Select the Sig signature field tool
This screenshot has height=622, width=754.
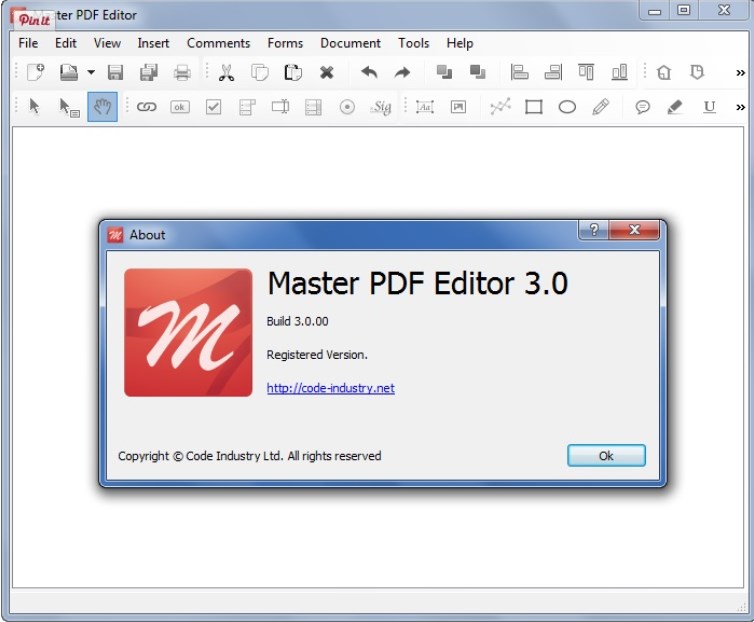381,107
